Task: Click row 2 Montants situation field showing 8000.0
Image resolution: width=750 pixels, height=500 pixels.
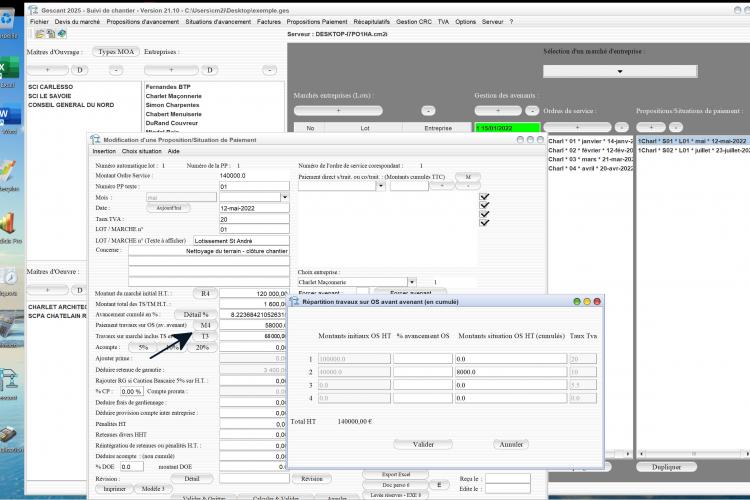Action: 511,372
